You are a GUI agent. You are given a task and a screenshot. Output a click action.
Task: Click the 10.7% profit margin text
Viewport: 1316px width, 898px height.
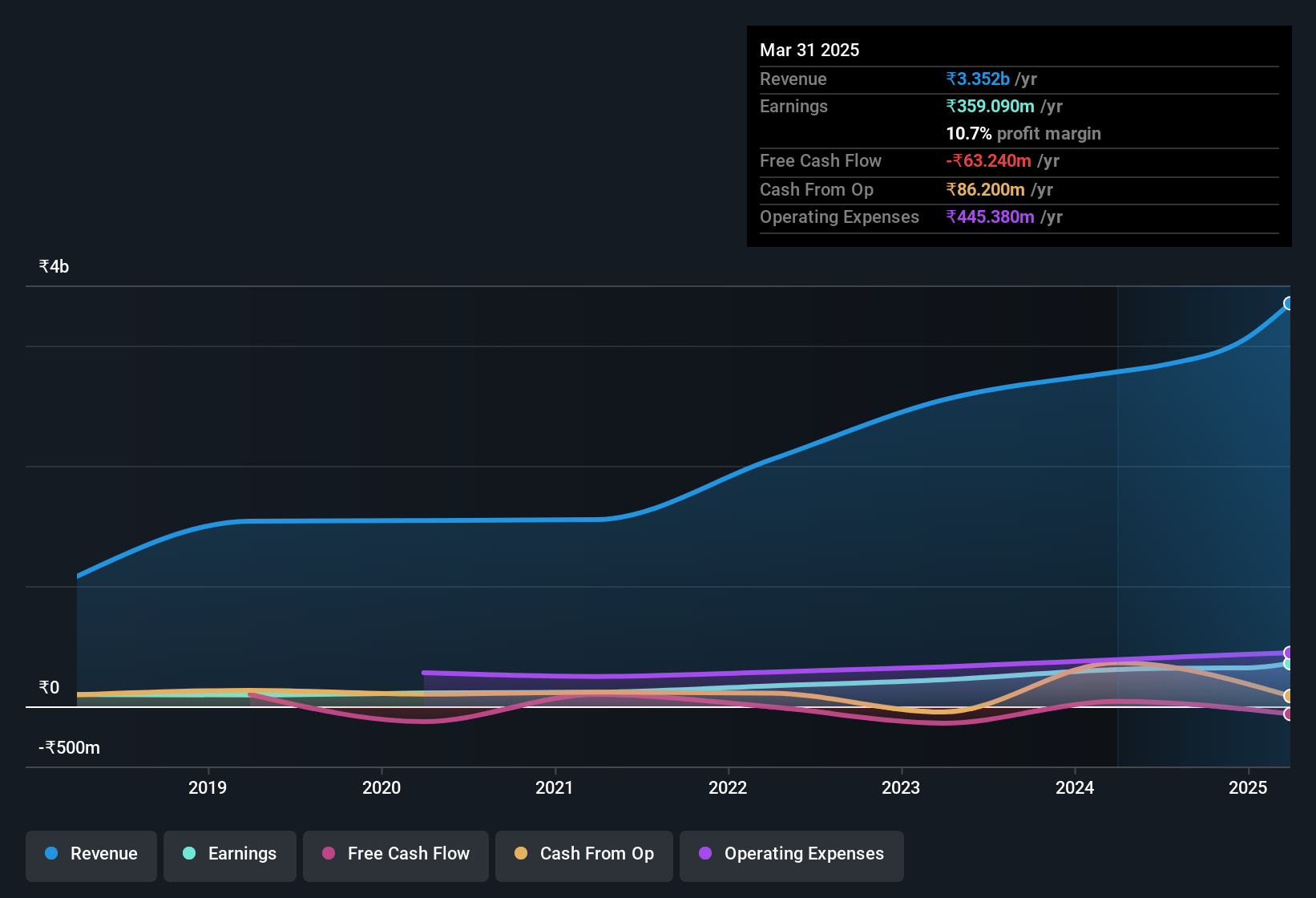click(x=1023, y=133)
